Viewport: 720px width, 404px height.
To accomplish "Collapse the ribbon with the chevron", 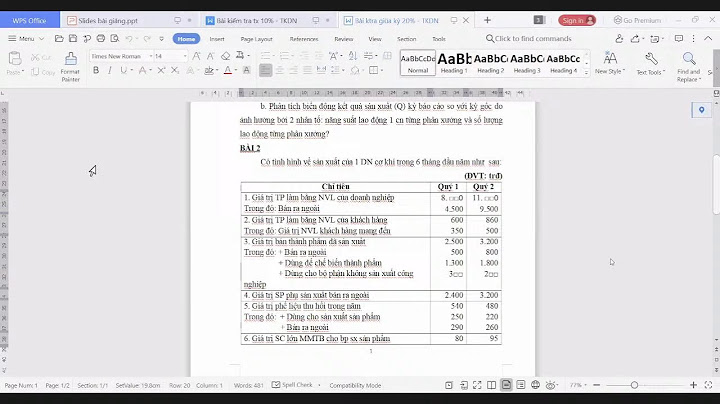I will 708,39.
